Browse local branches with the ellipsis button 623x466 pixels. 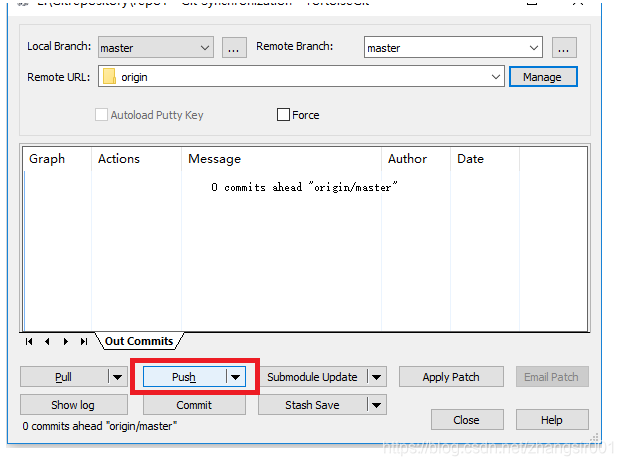click(x=234, y=48)
